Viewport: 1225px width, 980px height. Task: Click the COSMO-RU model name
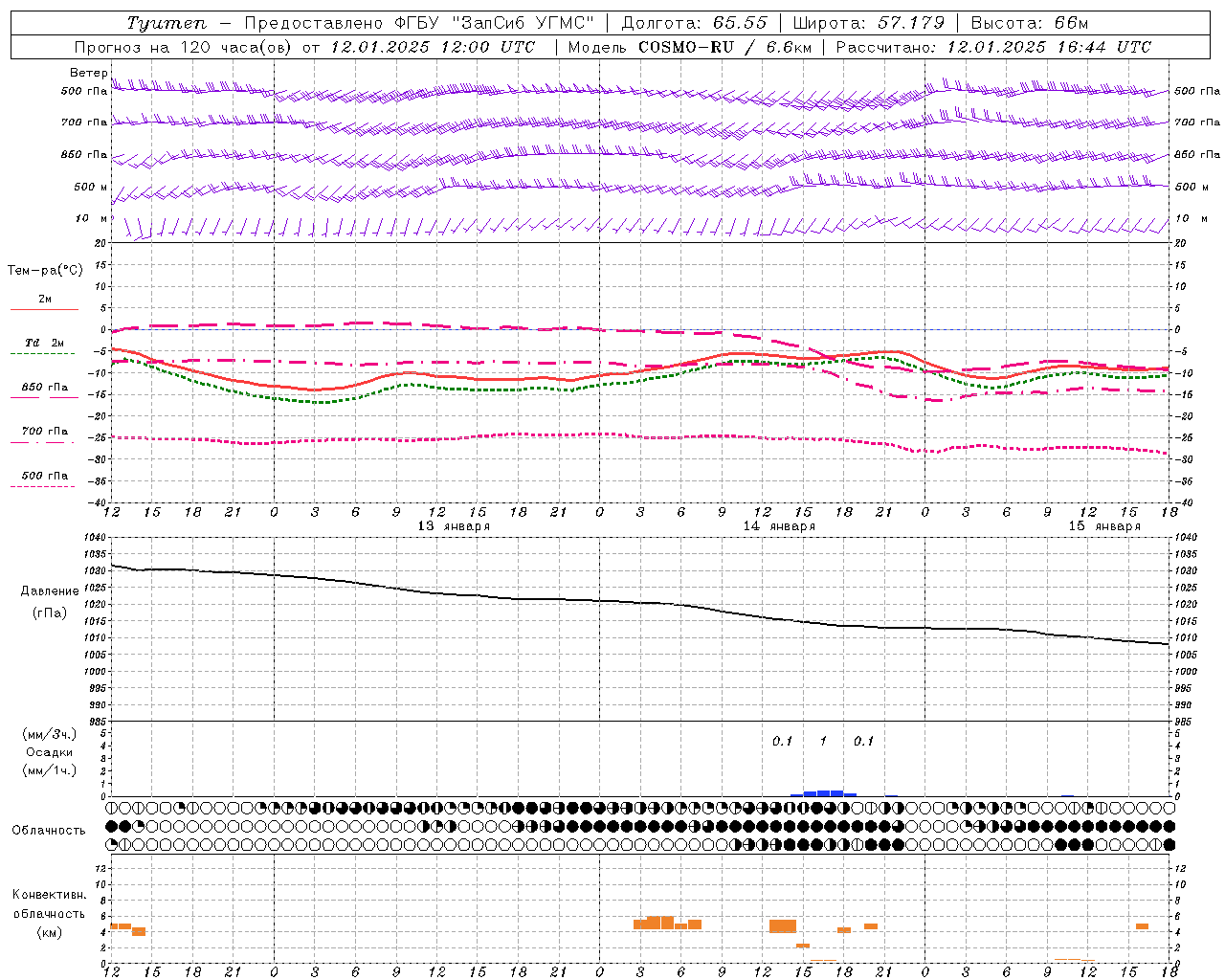pos(685,47)
